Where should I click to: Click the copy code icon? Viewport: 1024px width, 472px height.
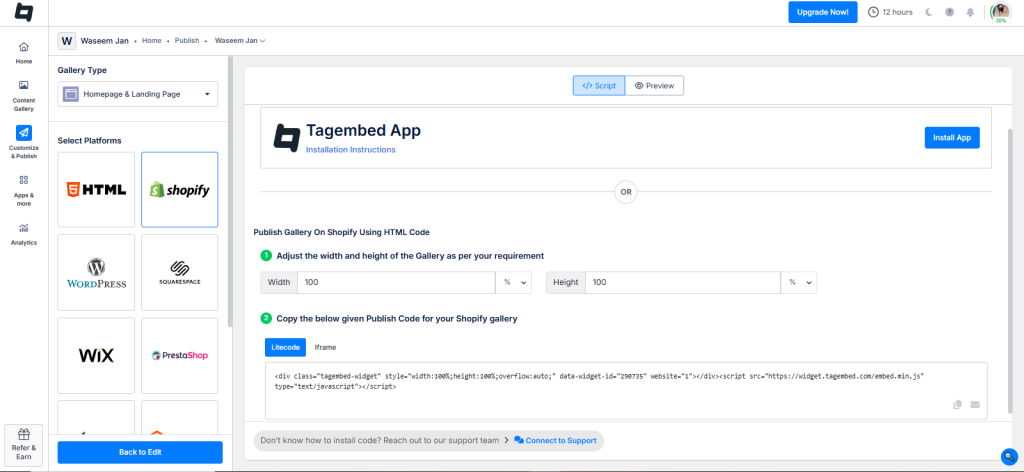(957, 405)
